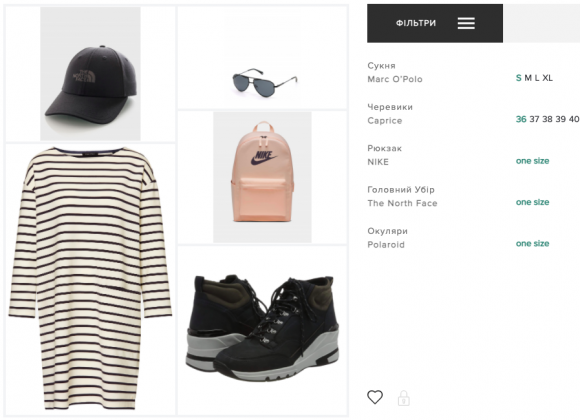Image resolution: width=580 pixels, height=420 pixels.
Task: Pick shoe size 38
Action: (547, 119)
